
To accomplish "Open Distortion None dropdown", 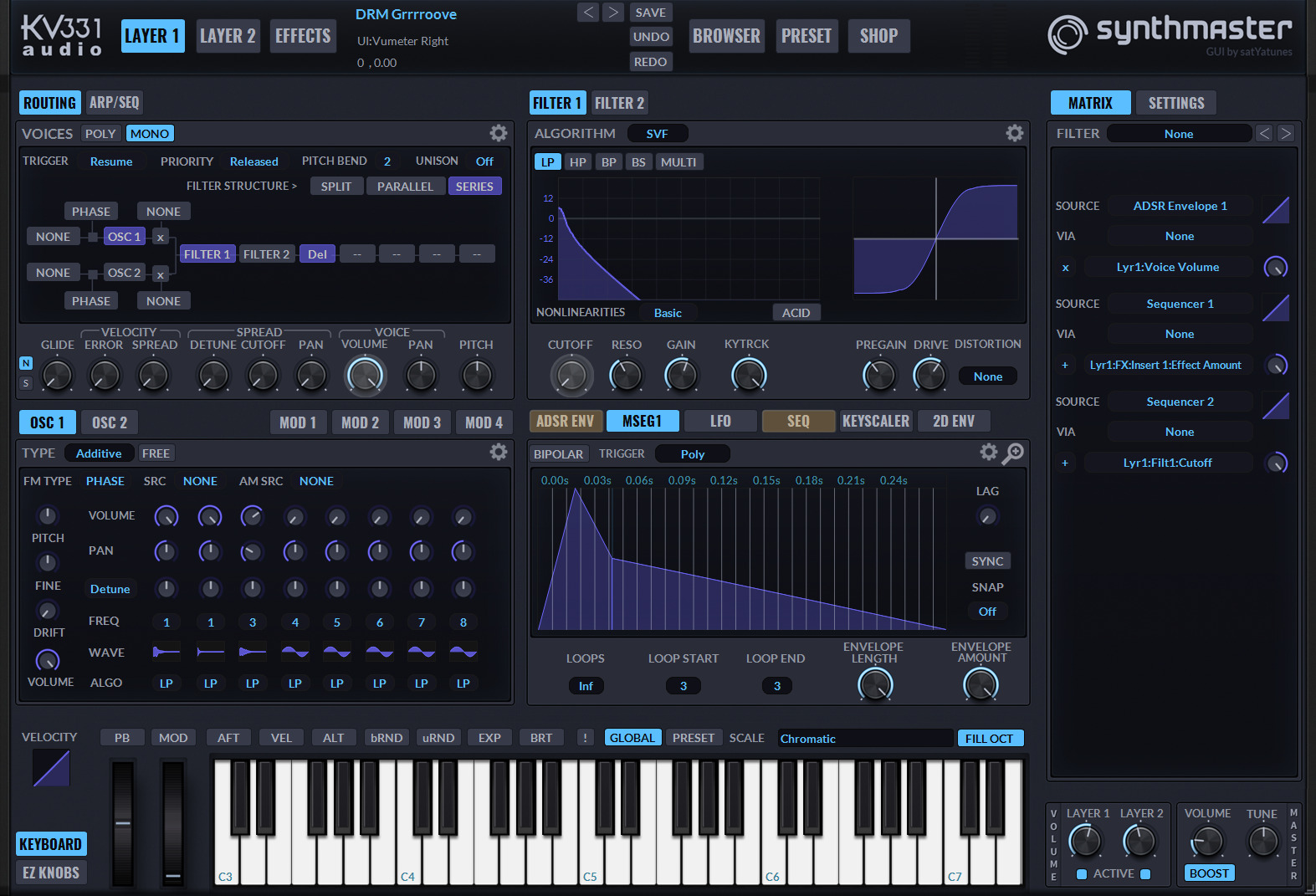I will coord(988,376).
